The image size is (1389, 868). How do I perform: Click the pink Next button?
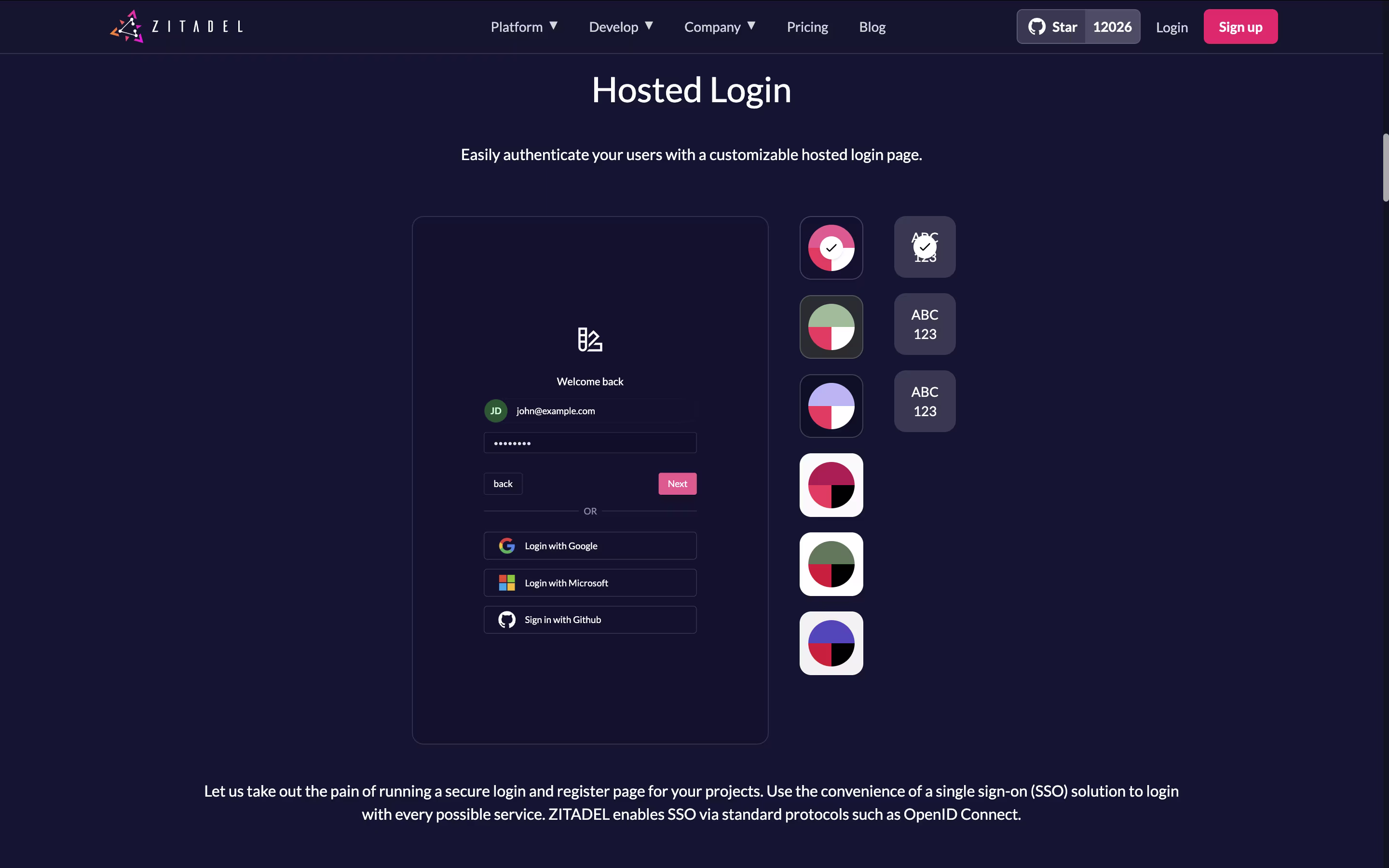(x=677, y=484)
